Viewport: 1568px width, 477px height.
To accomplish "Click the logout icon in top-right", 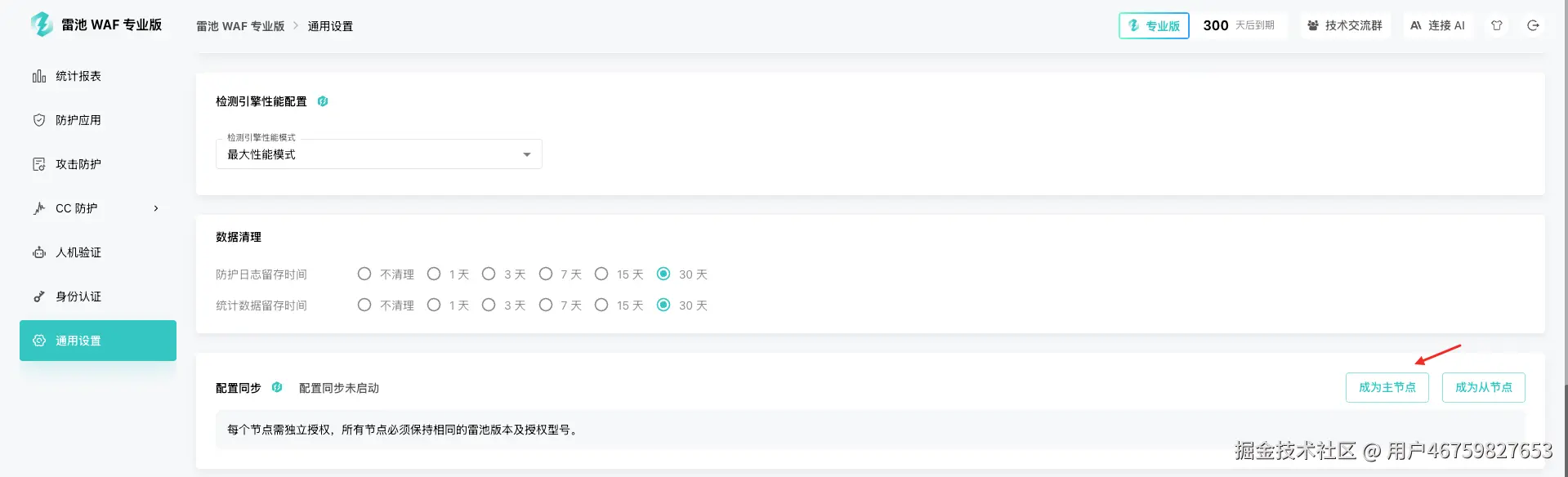I will pyautogui.click(x=1533, y=25).
